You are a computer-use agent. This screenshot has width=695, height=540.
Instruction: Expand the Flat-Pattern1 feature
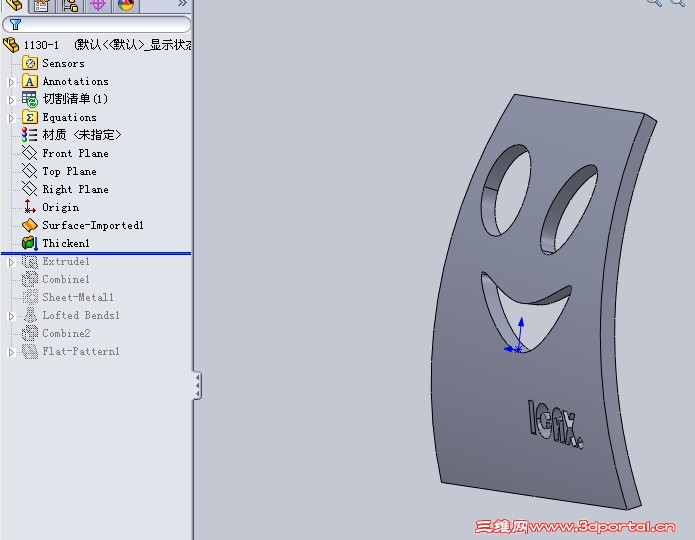tap(12, 352)
